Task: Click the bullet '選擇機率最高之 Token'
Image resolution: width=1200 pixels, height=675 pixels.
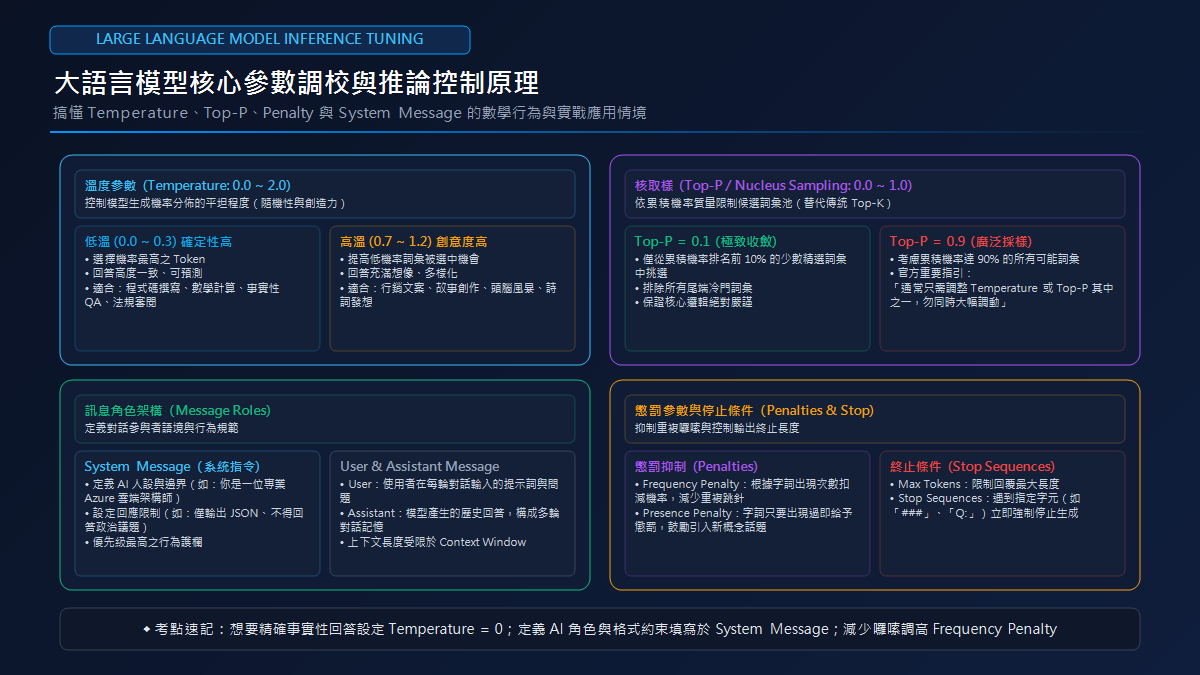Action: [x=145, y=259]
